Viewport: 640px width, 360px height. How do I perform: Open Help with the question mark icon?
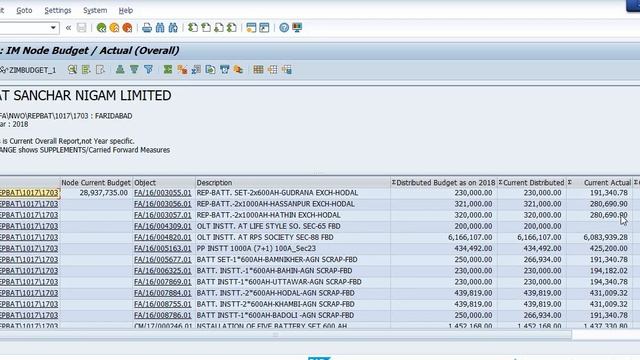284,28
